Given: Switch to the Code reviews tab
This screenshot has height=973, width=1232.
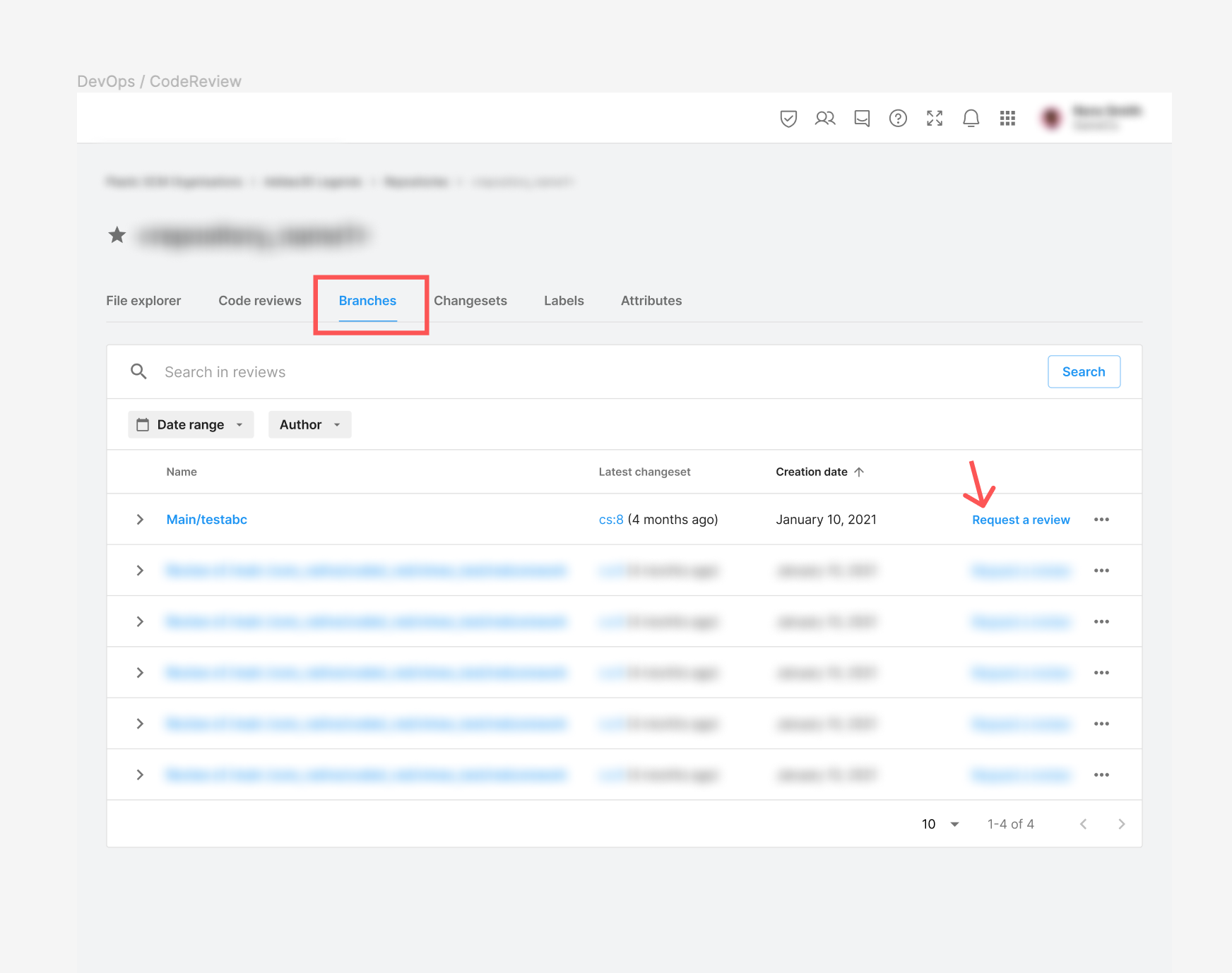Looking at the screenshot, I should point(260,301).
